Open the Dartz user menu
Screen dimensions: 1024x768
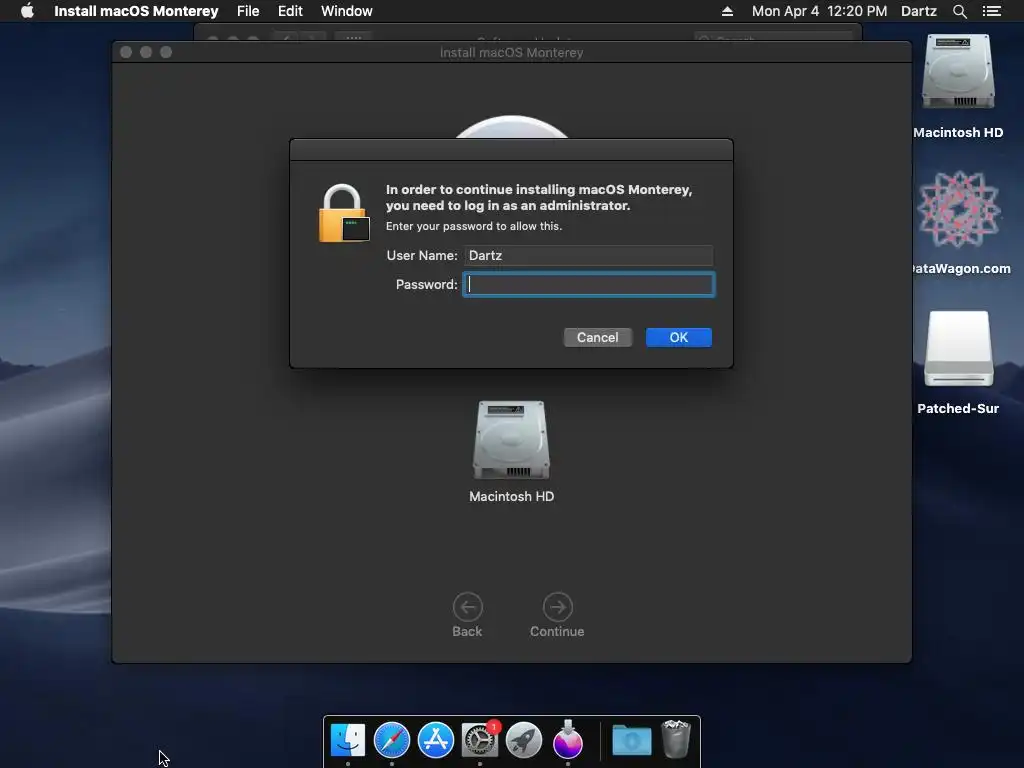(918, 11)
